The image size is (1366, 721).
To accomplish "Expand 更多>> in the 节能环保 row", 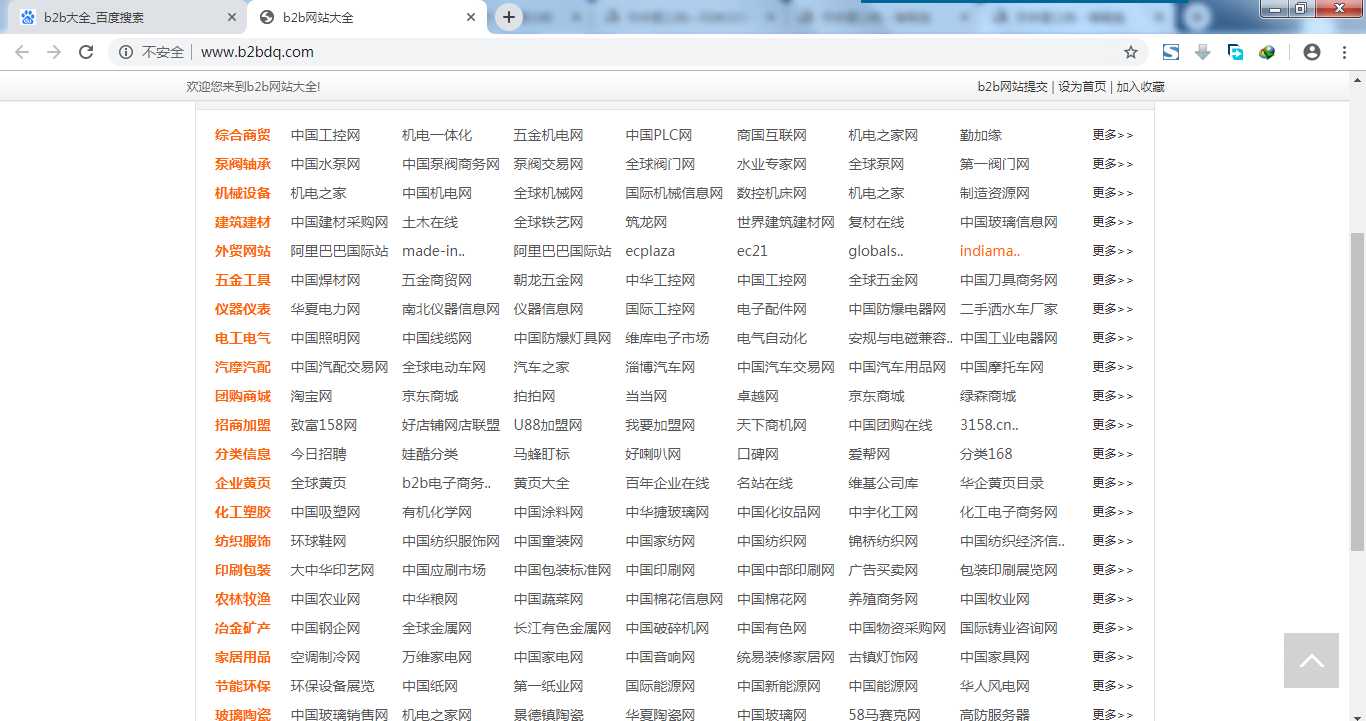I will pos(1113,686).
